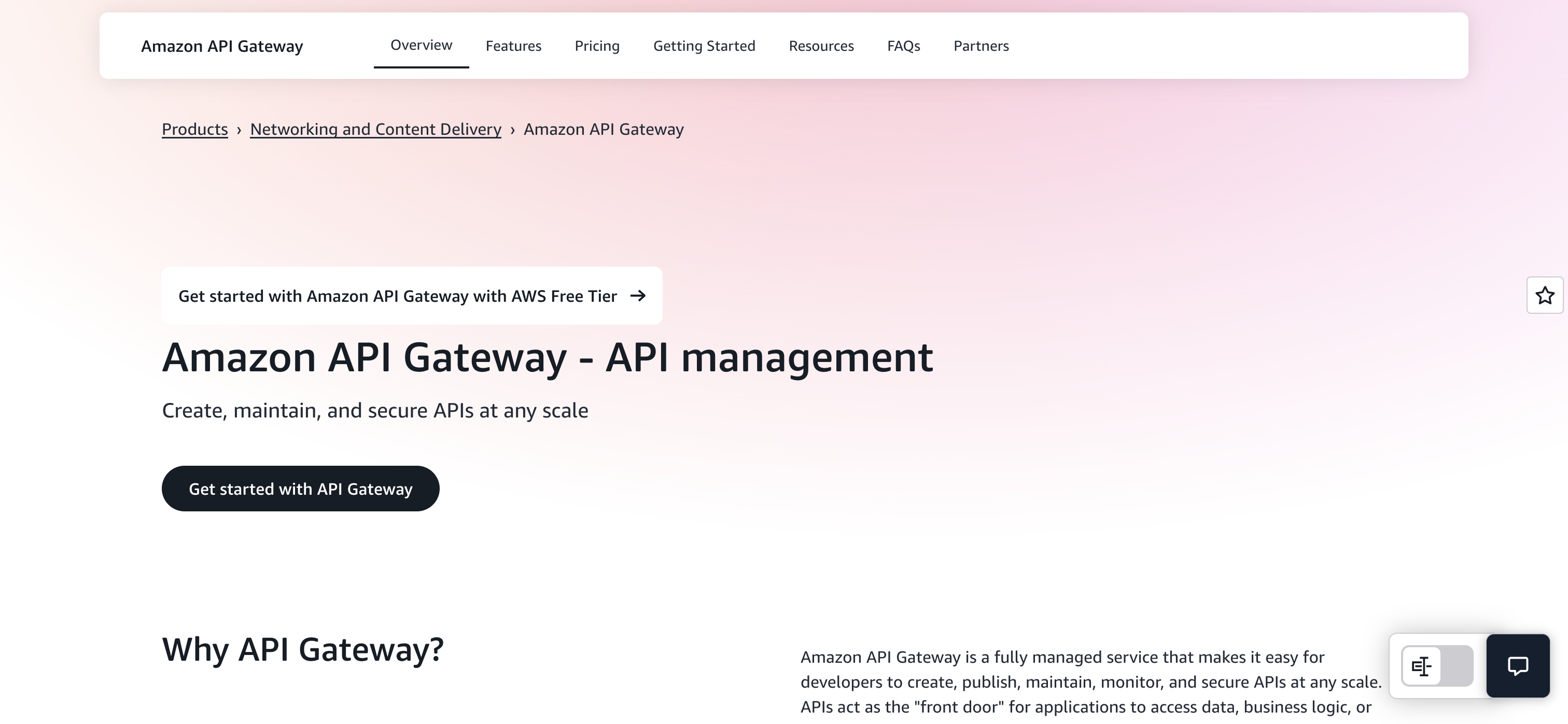Open the Getting Started tab

tap(704, 46)
